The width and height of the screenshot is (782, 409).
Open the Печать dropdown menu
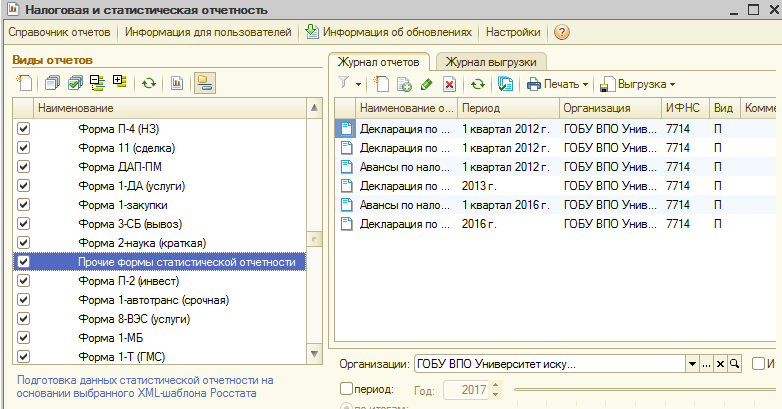pyautogui.click(x=585, y=84)
